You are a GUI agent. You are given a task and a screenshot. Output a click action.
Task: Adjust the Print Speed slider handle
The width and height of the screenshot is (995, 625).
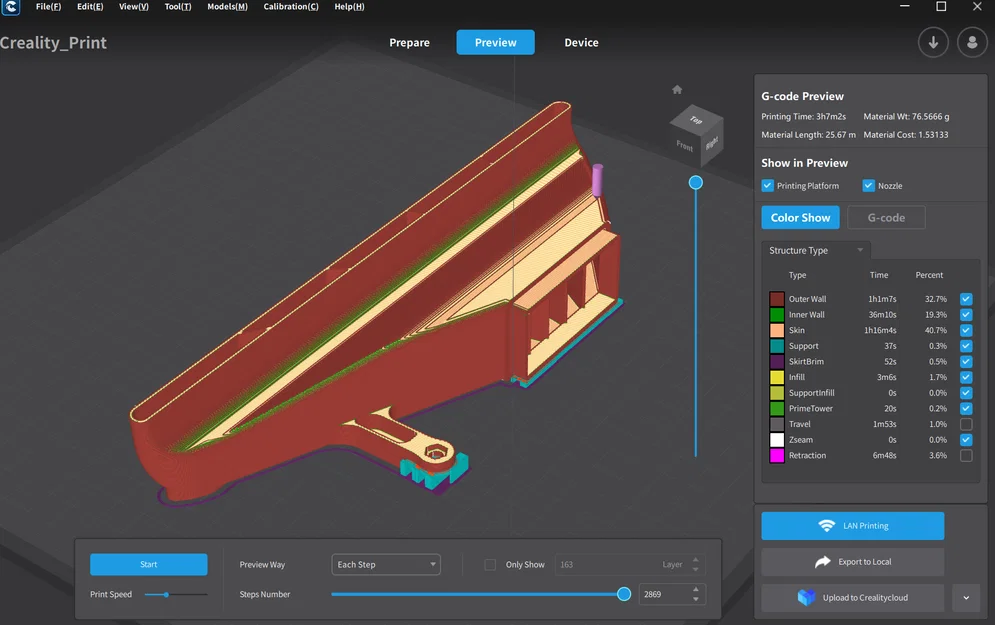pyautogui.click(x=166, y=595)
